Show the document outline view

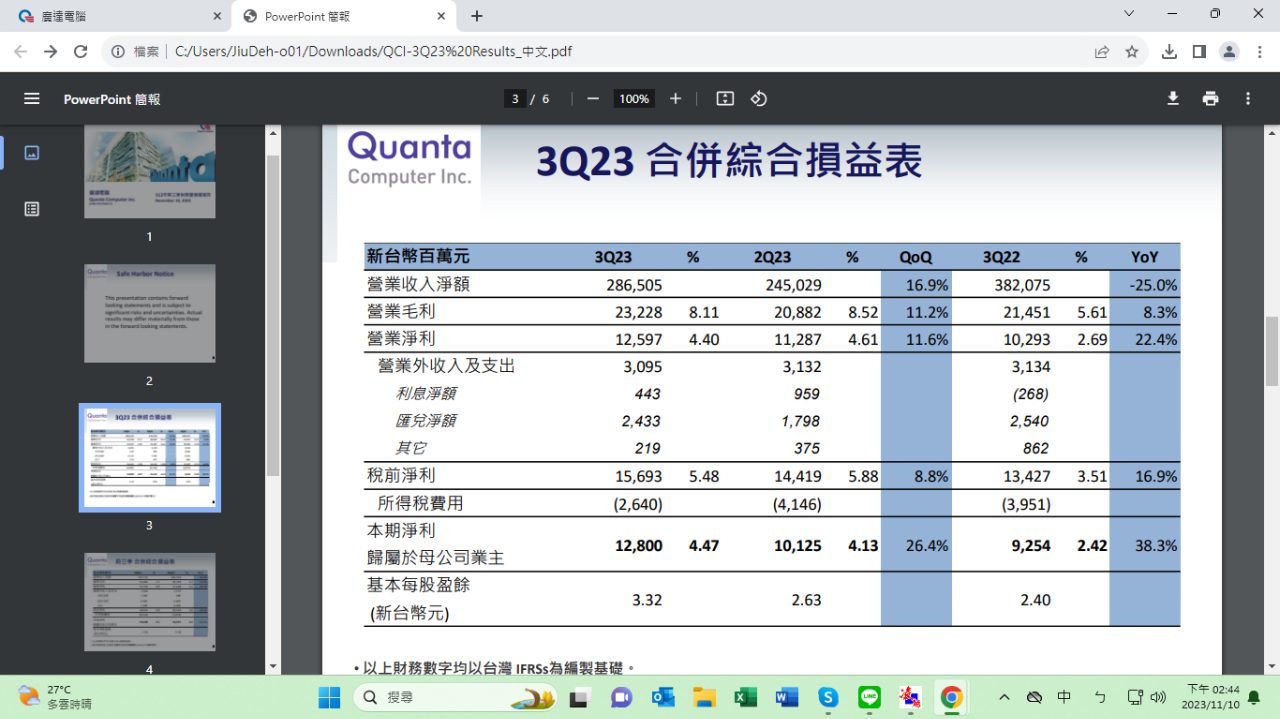point(32,209)
